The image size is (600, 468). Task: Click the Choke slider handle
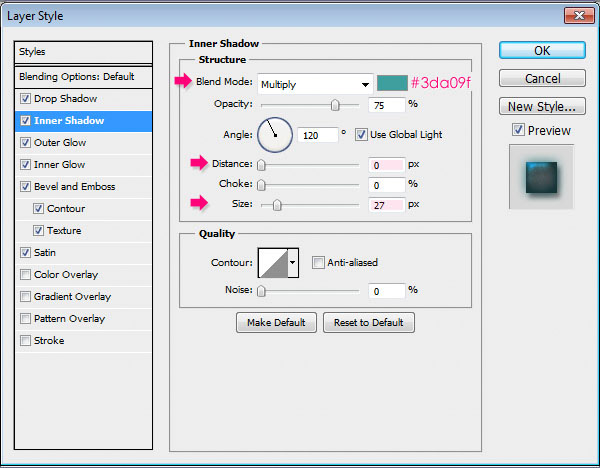pyautogui.click(x=261, y=185)
